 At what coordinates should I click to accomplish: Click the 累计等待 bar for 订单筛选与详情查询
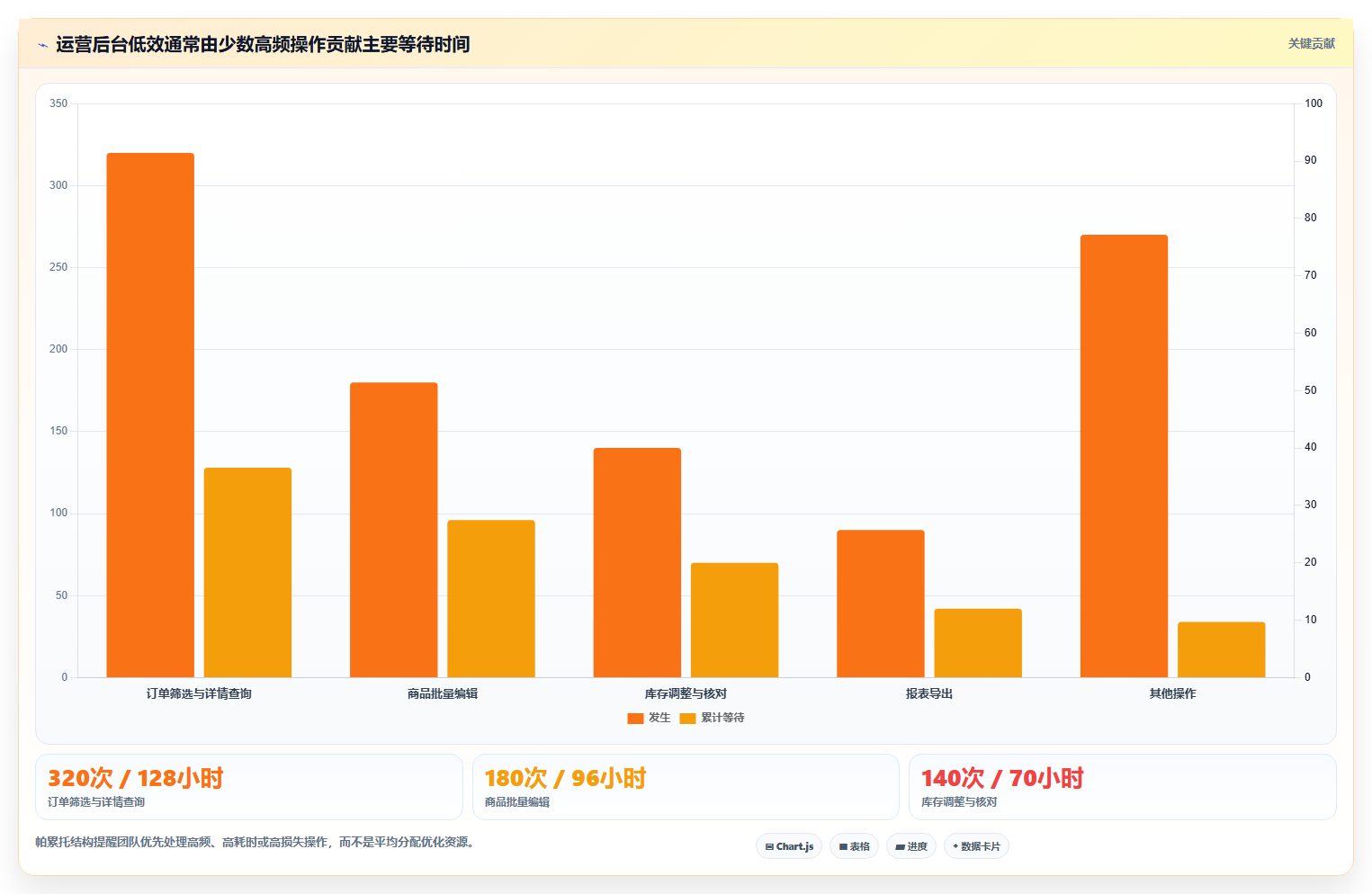pos(247,572)
